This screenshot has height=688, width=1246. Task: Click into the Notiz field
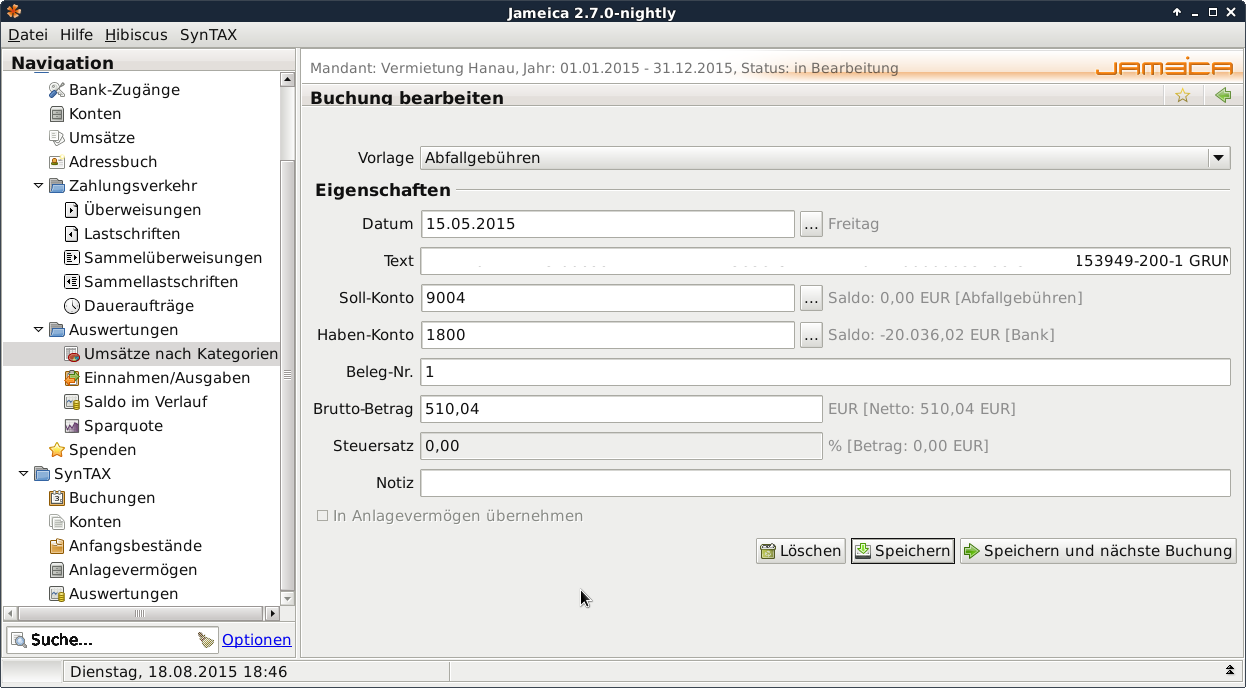pyautogui.click(x=824, y=483)
